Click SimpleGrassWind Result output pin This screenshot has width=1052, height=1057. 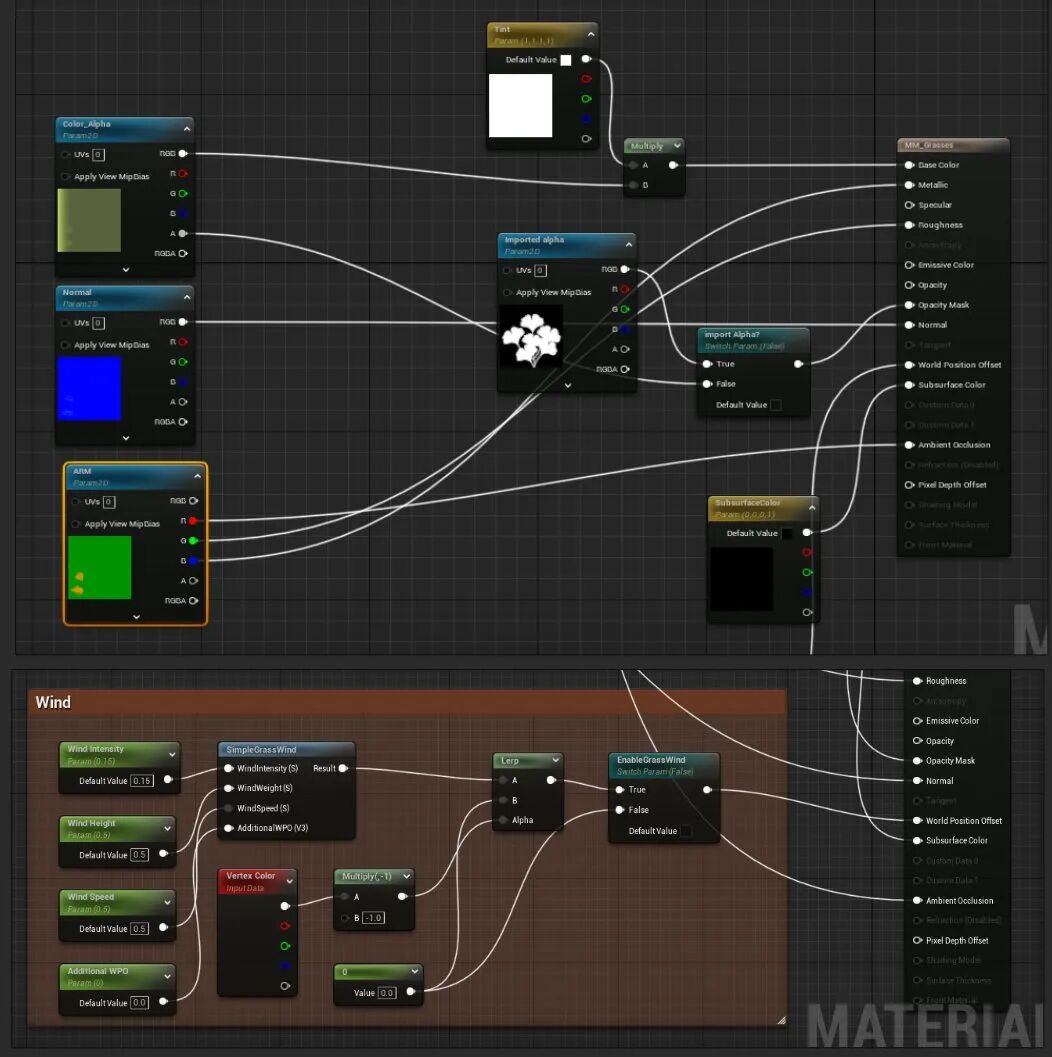(343, 768)
